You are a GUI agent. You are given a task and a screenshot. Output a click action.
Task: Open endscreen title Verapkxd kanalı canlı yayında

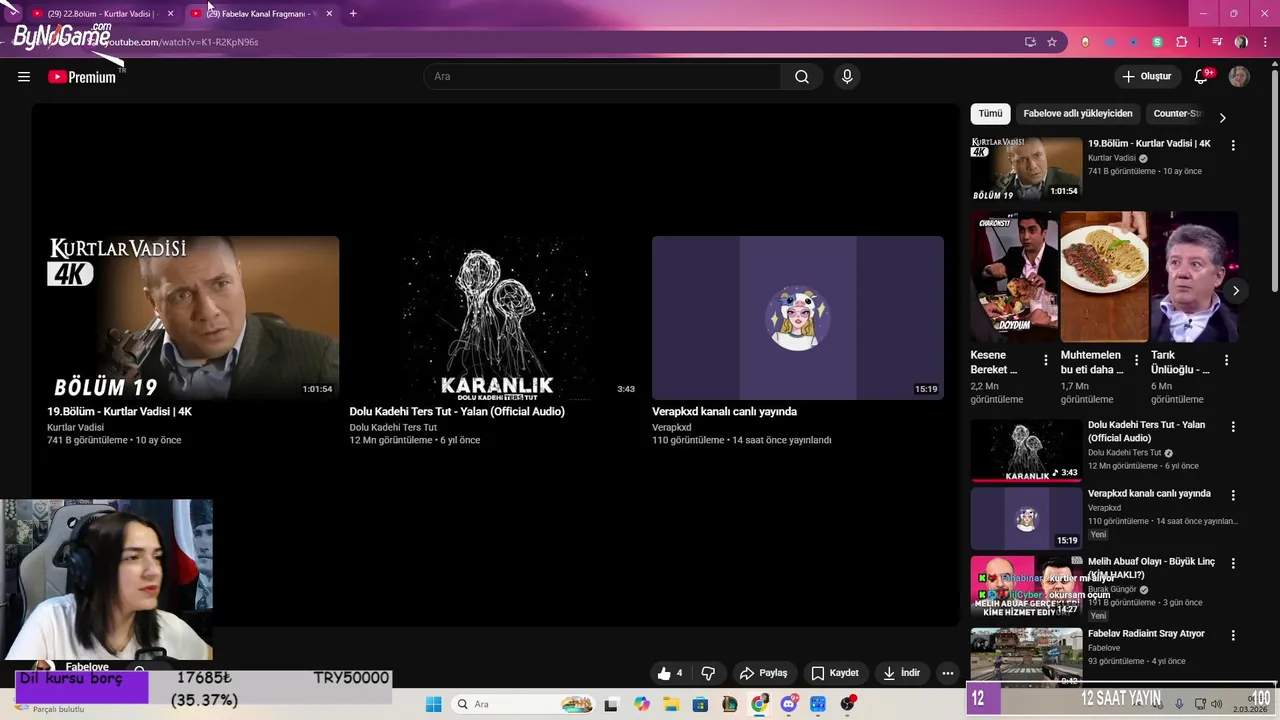[724, 411]
